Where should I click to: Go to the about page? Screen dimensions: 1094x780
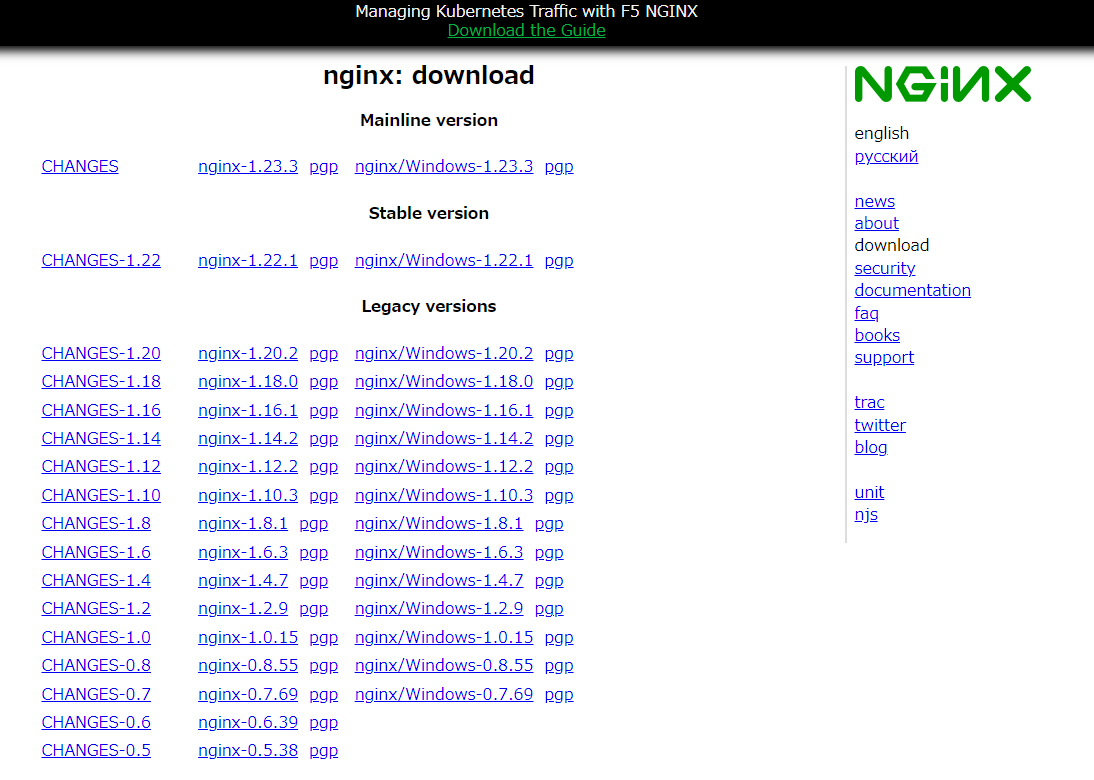click(x=876, y=224)
